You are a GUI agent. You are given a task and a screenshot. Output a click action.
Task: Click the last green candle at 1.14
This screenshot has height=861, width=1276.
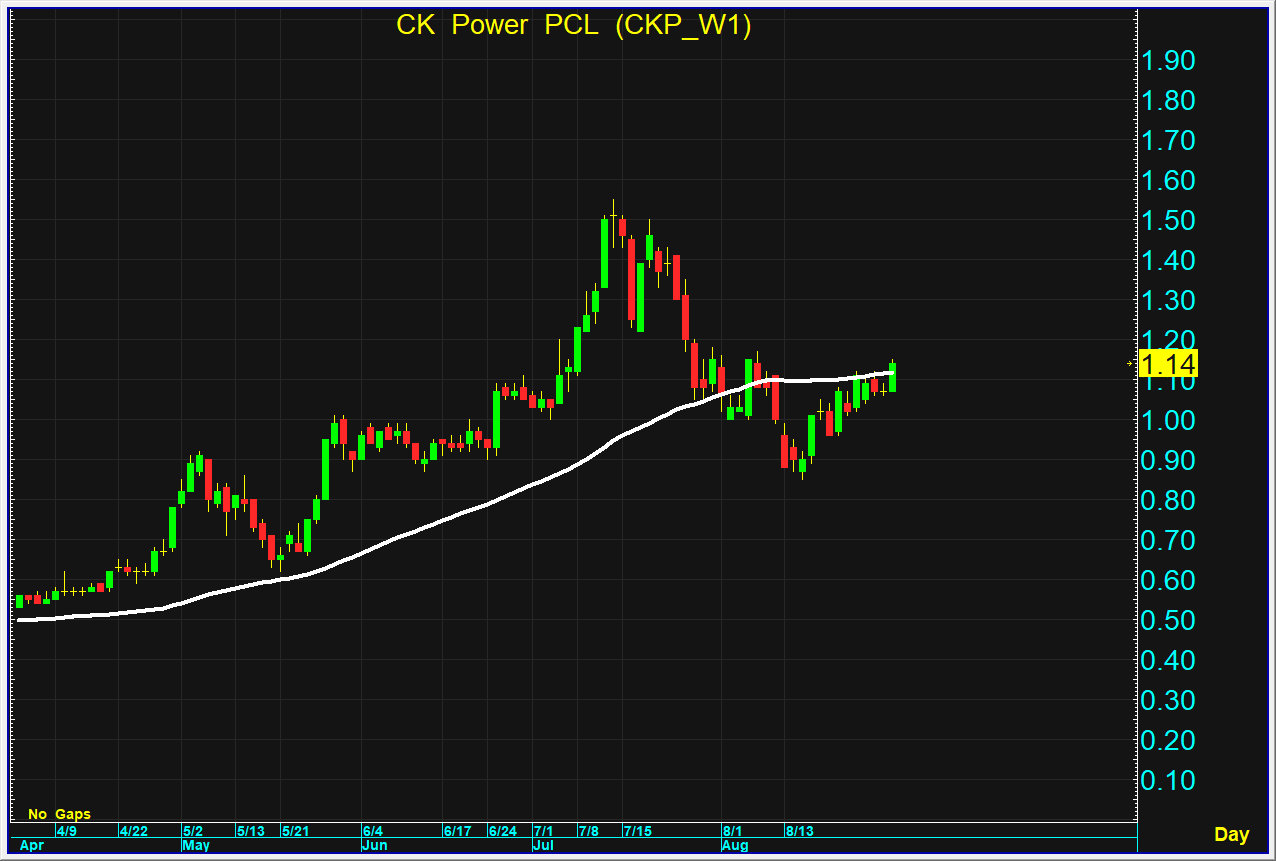click(892, 376)
